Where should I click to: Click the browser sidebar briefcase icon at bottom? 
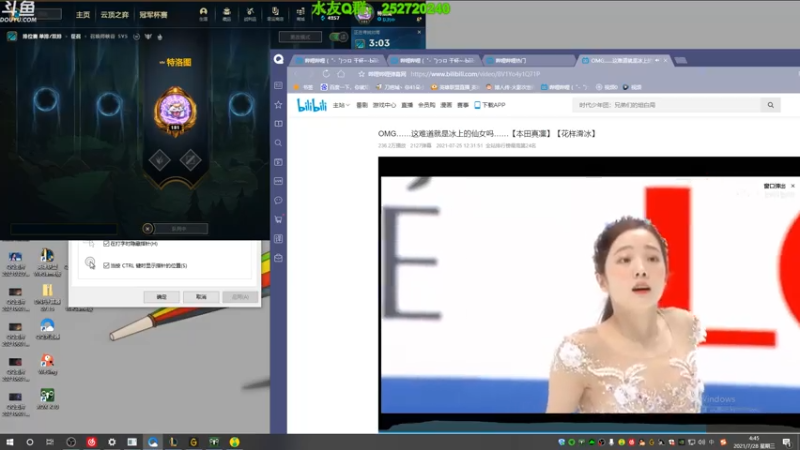pos(278,258)
